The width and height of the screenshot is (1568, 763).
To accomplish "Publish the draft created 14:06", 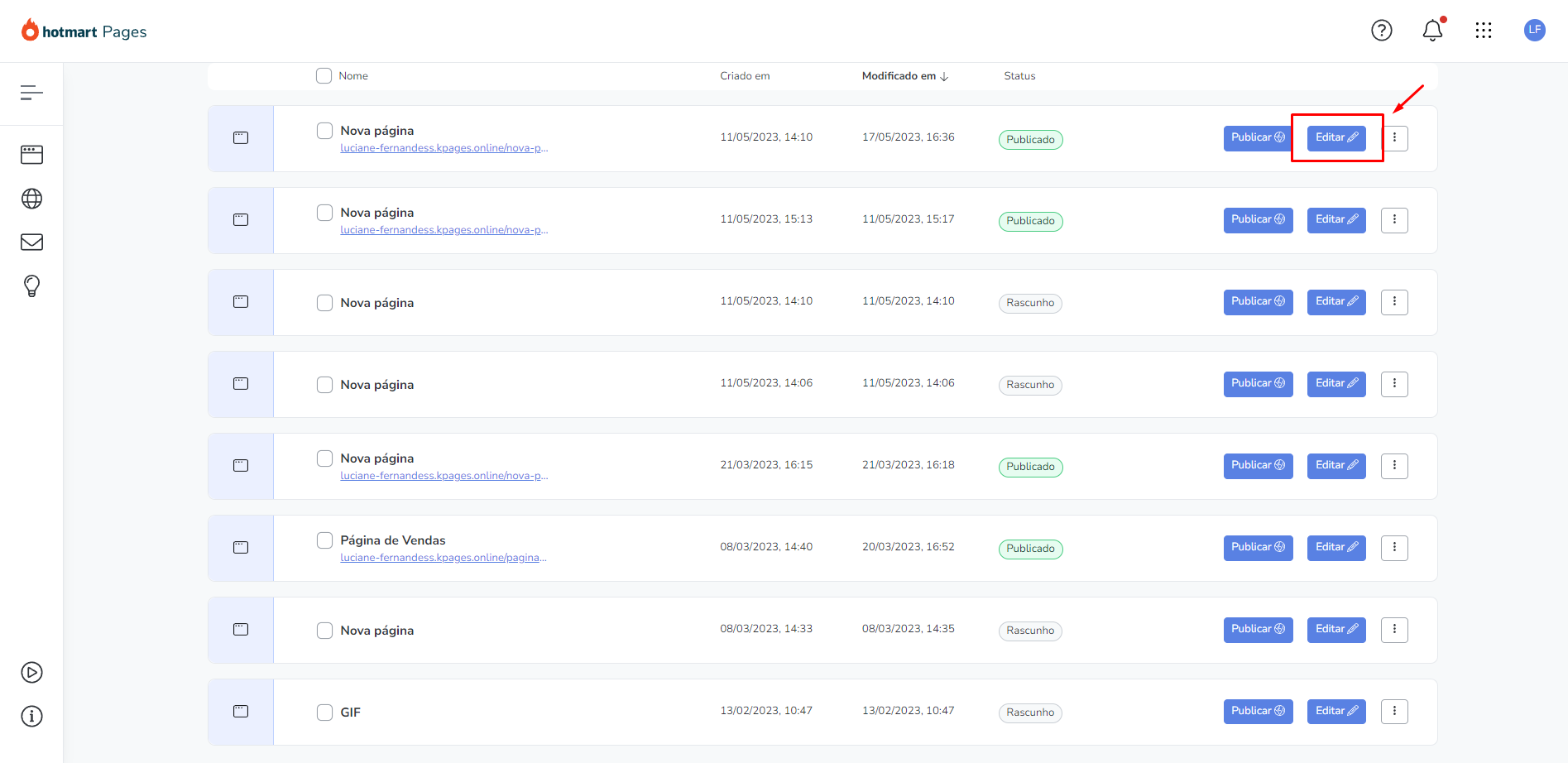I will (x=1258, y=384).
